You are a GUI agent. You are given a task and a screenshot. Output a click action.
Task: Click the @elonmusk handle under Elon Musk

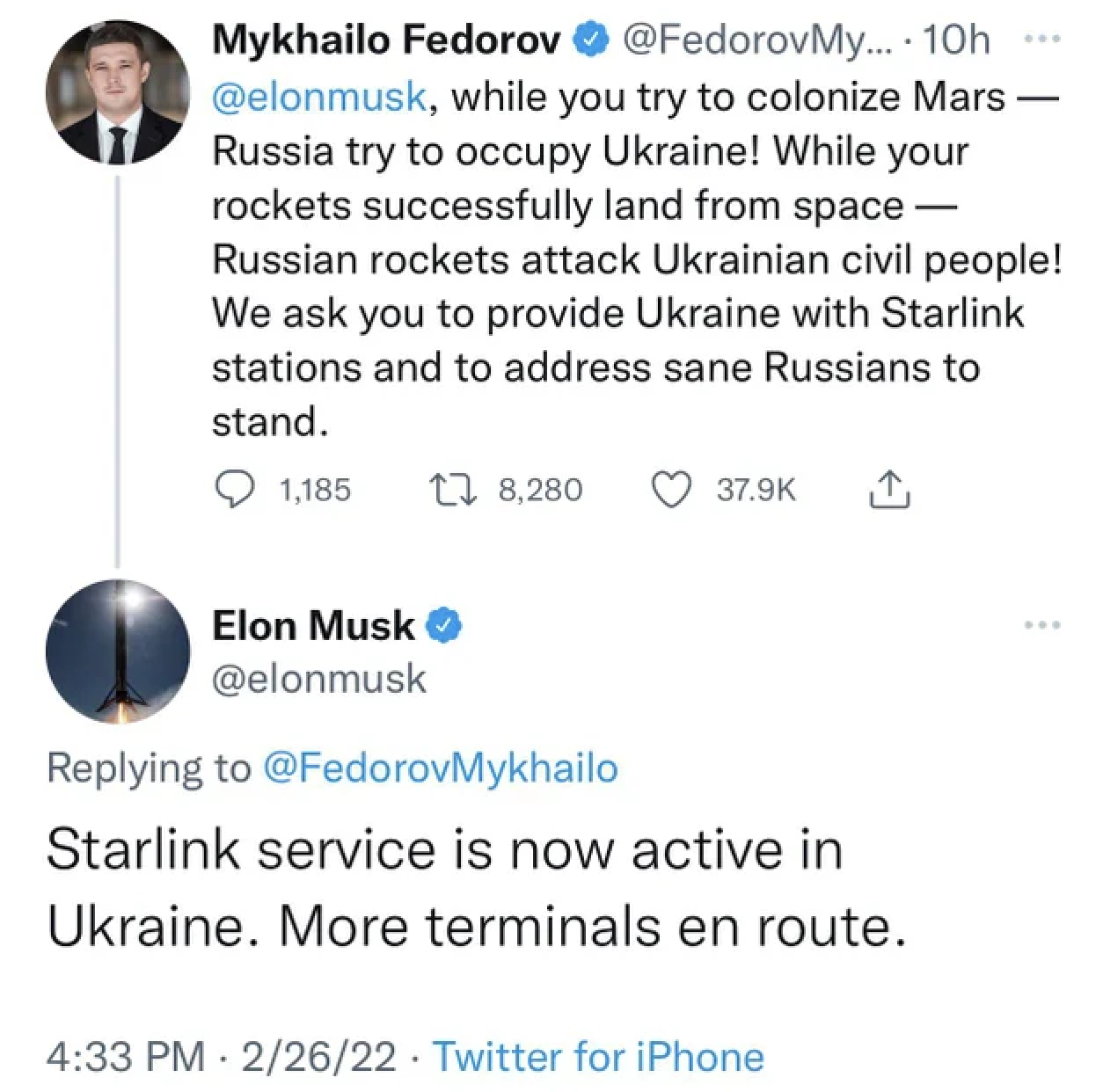(319, 679)
